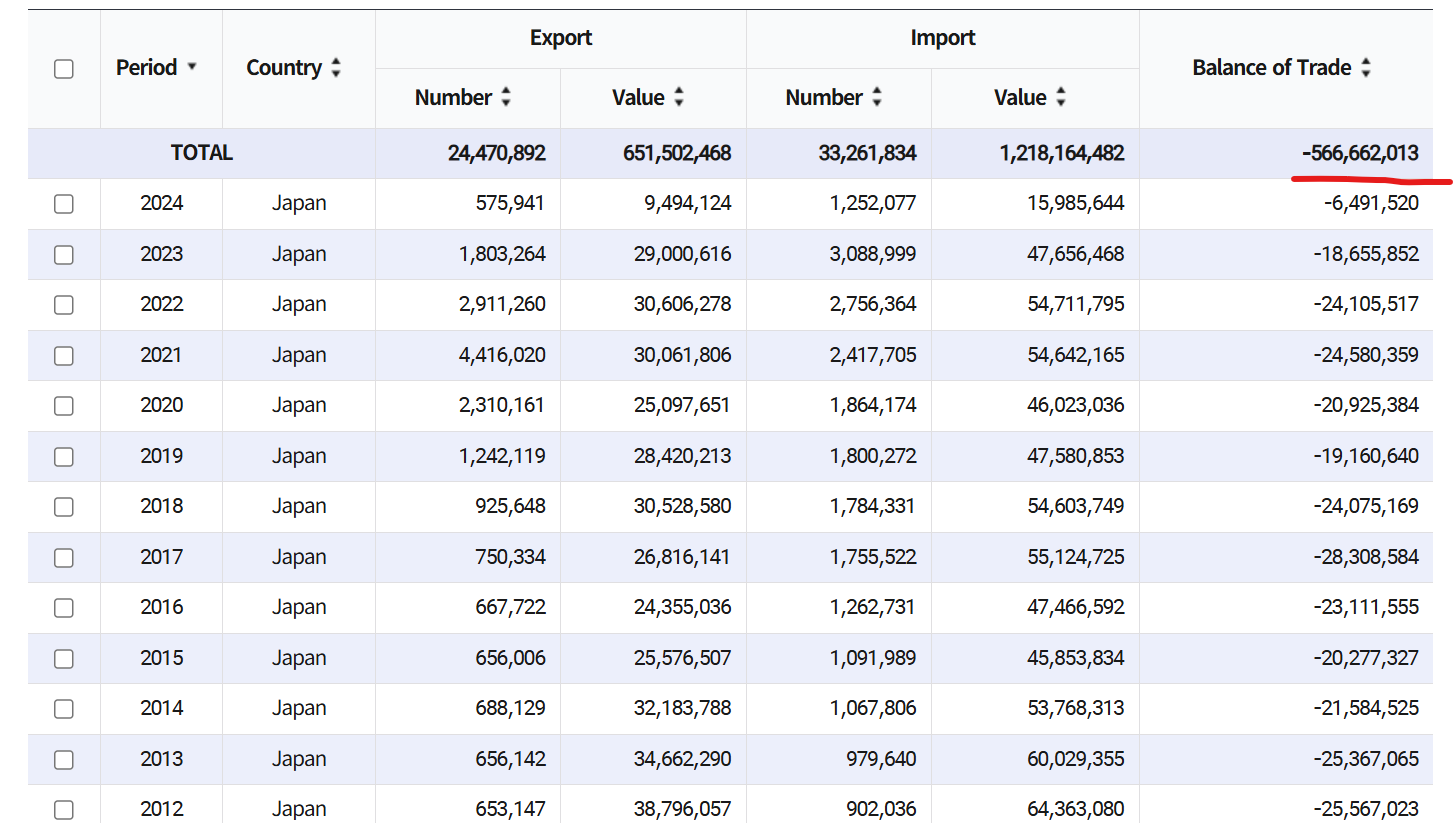
Task: Click the Import column group header
Action: tap(942, 38)
